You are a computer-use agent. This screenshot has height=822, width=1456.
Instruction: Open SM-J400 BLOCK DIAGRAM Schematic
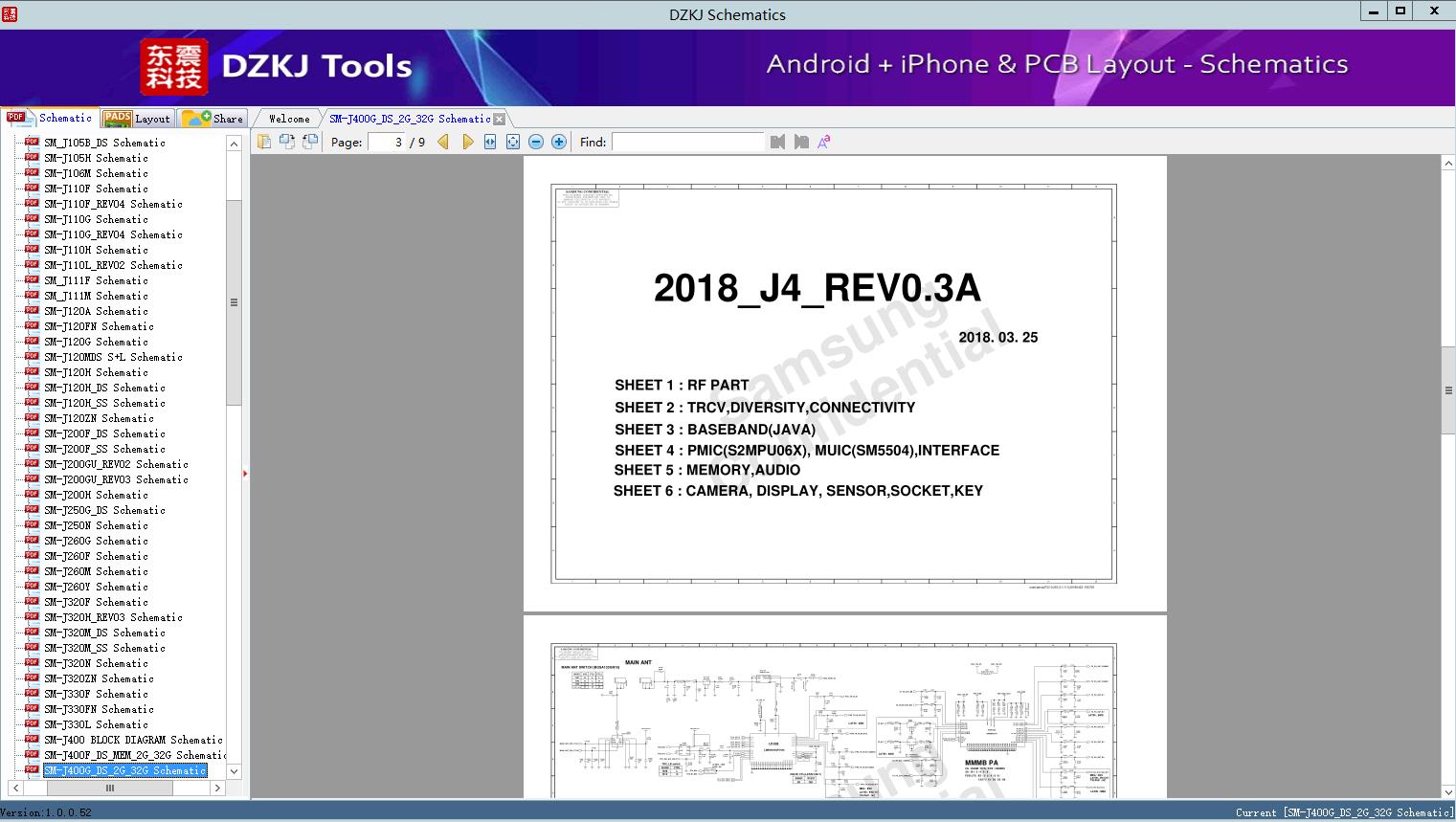click(133, 740)
